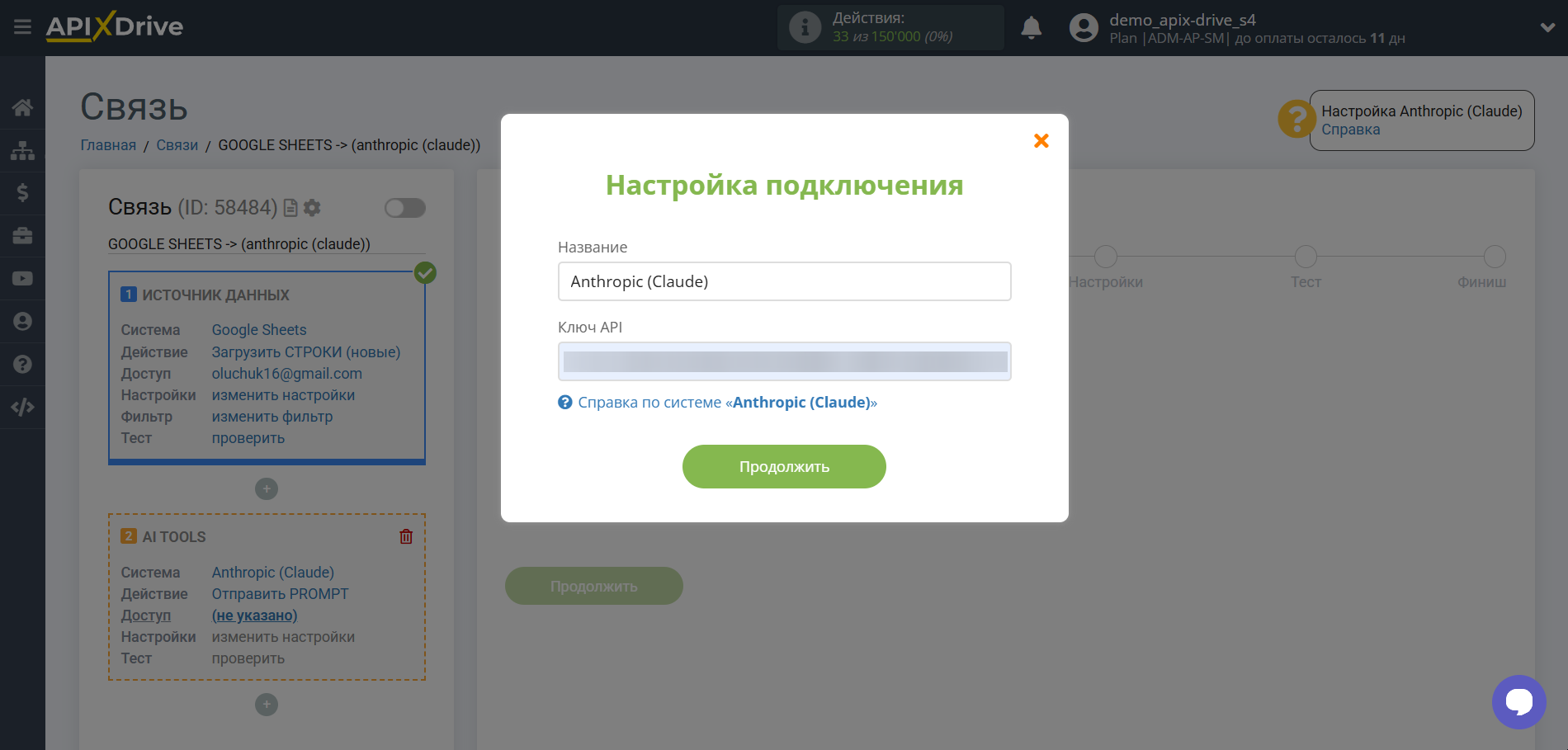Image resolution: width=1568 pixels, height=750 pixels.
Task: Open the hamburger navigation menu
Action: (22, 26)
